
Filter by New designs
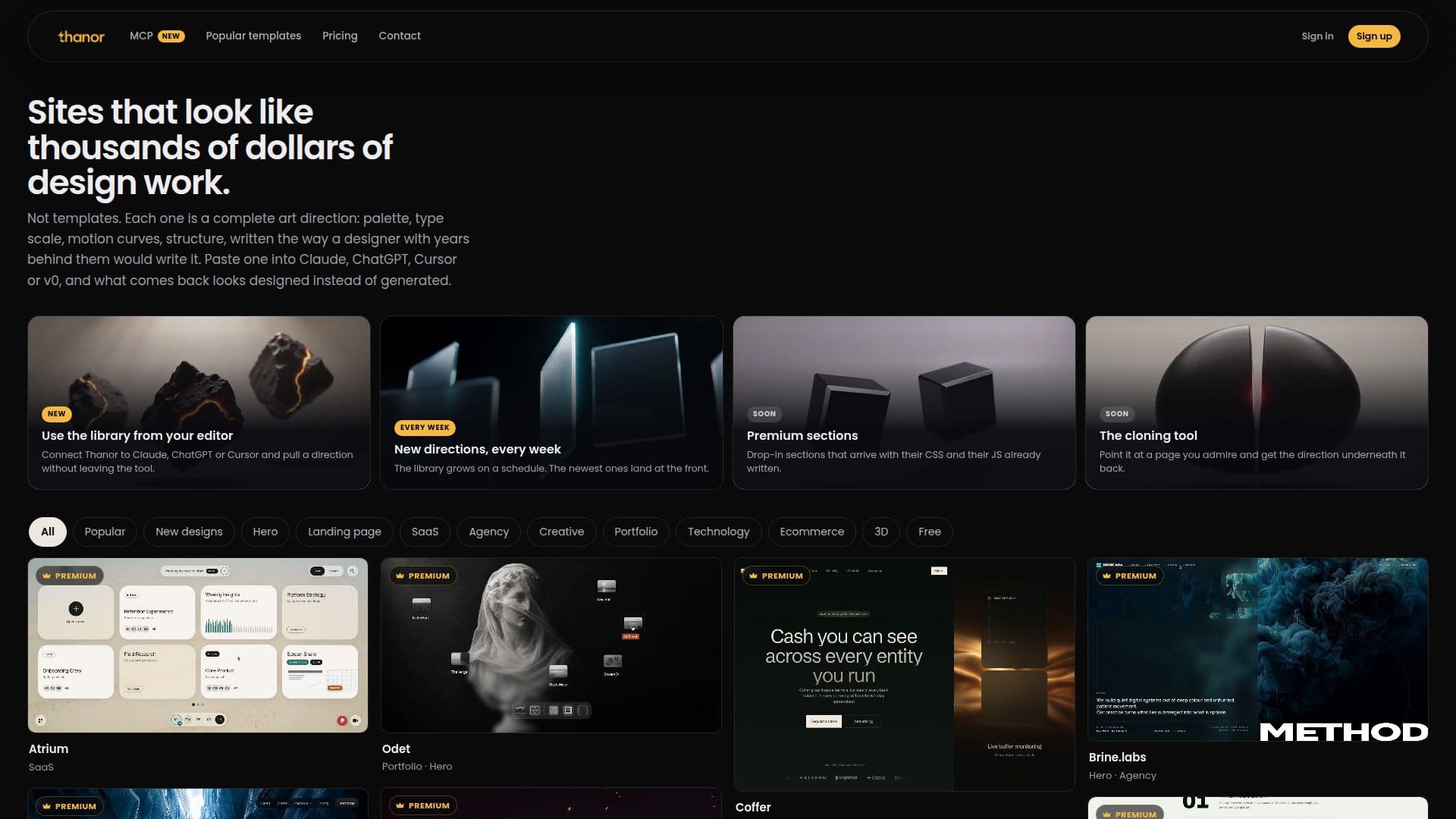[x=189, y=532]
